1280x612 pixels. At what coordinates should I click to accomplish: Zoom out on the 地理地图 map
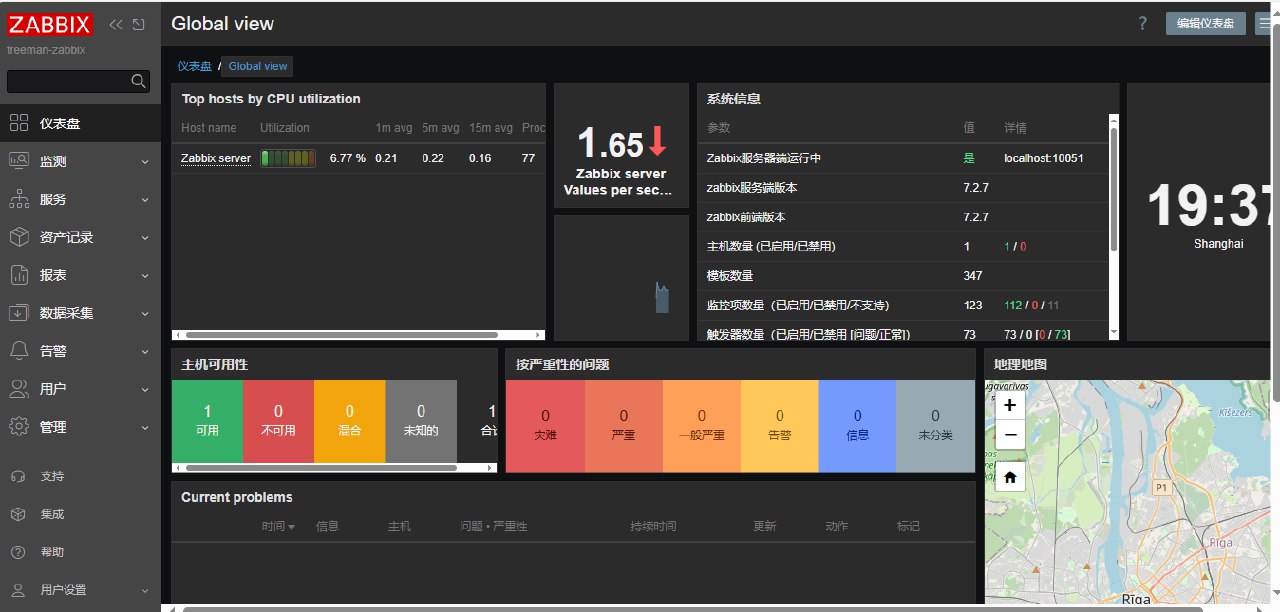(x=1010, y=434)
